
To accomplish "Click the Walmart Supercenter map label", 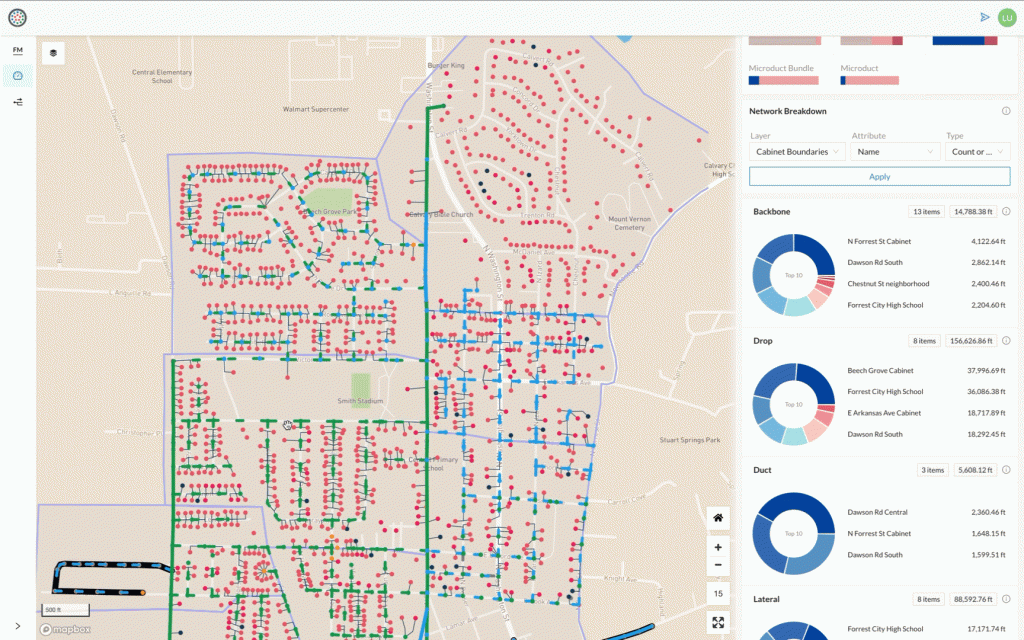I will pyautogui.click(x=315, y=110).
